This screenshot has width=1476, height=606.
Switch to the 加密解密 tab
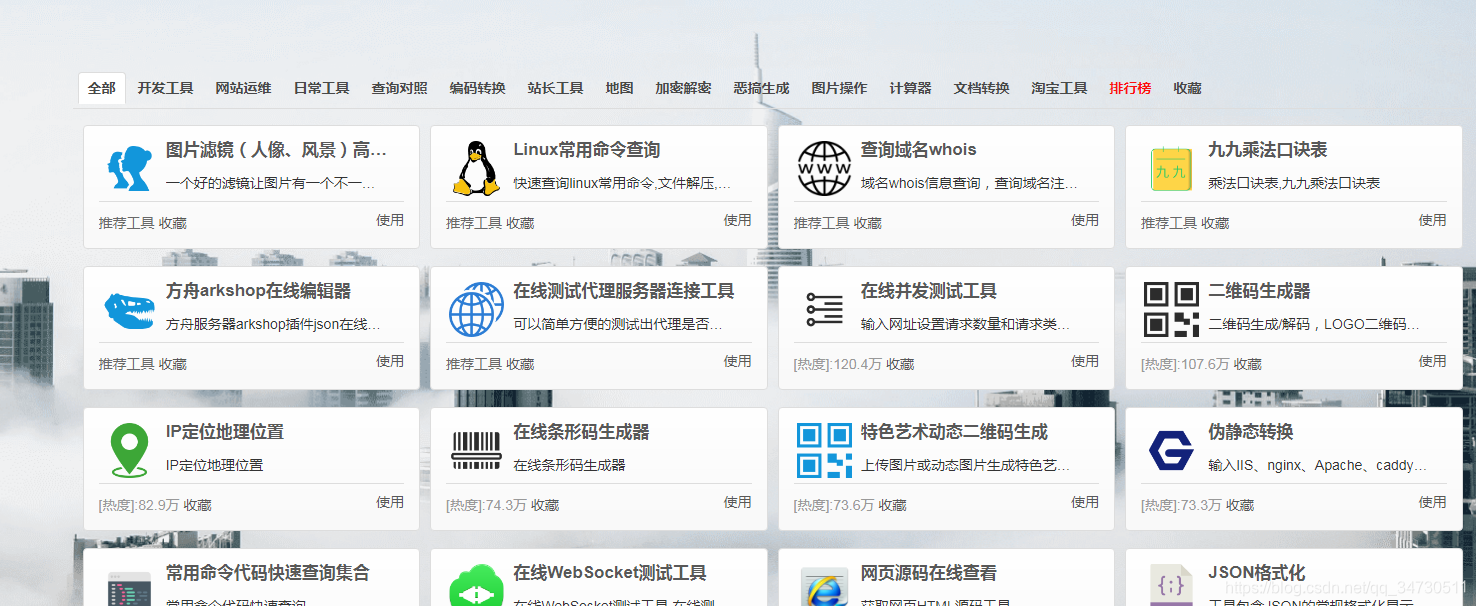point(684,88)
